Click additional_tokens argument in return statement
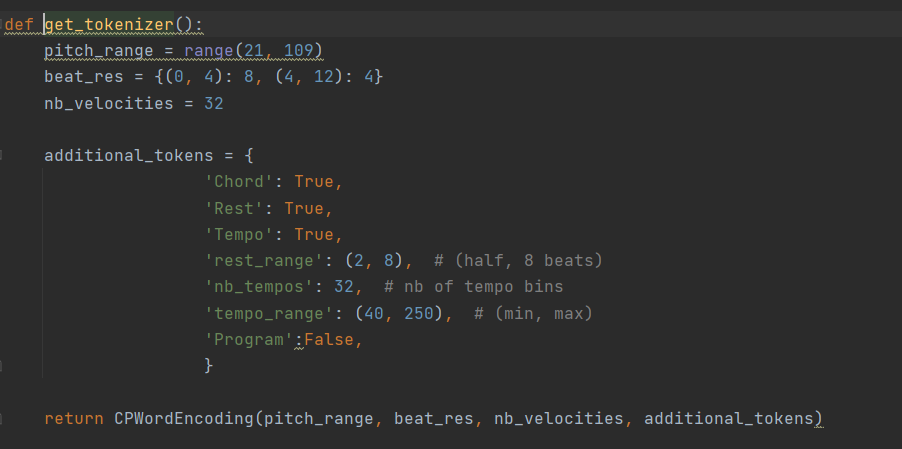902x449 pixels. tap(728, 419)
